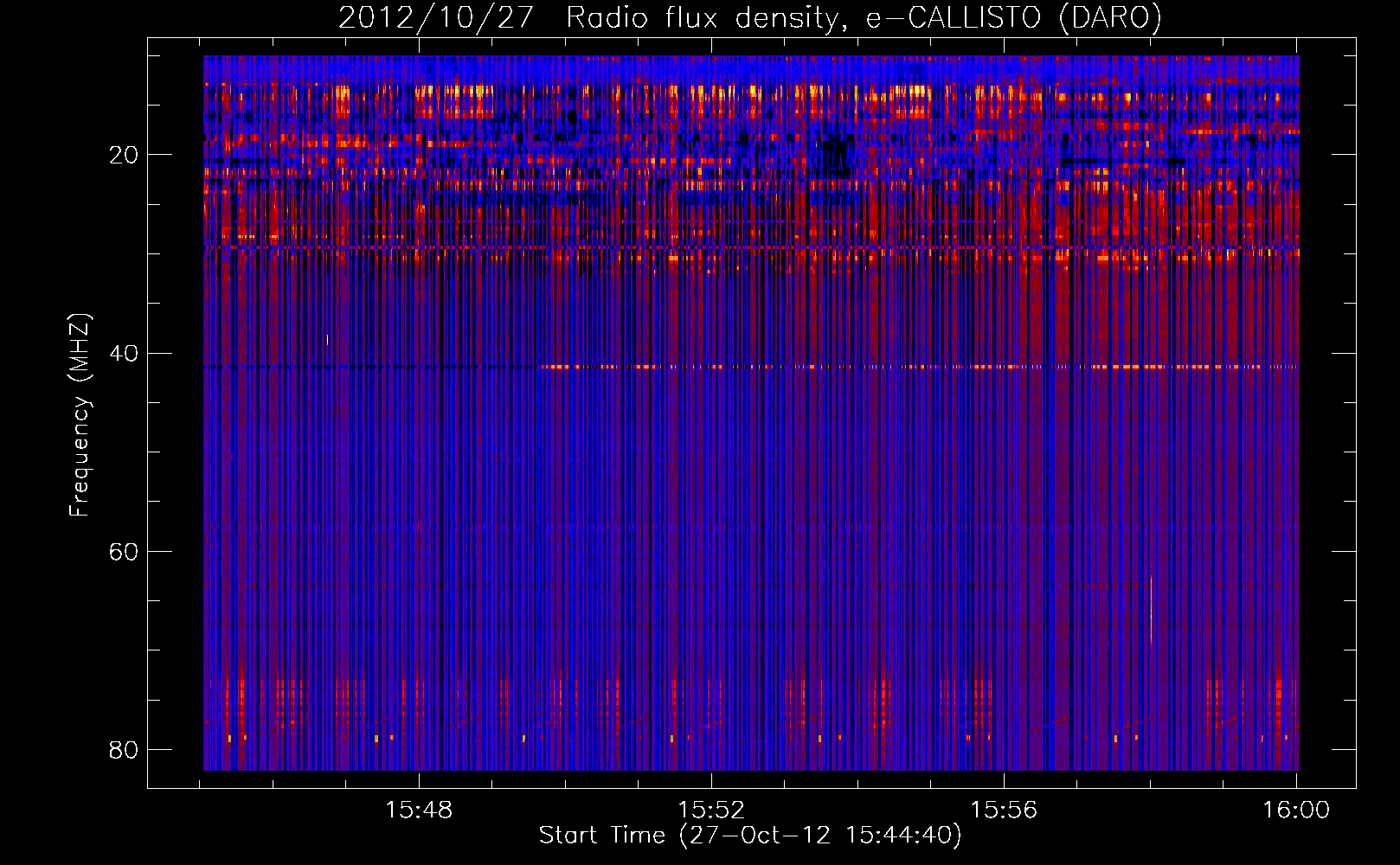
Task: Click the "15:52" time tick label
Action: pyautogui.click(x=711, y=811)
